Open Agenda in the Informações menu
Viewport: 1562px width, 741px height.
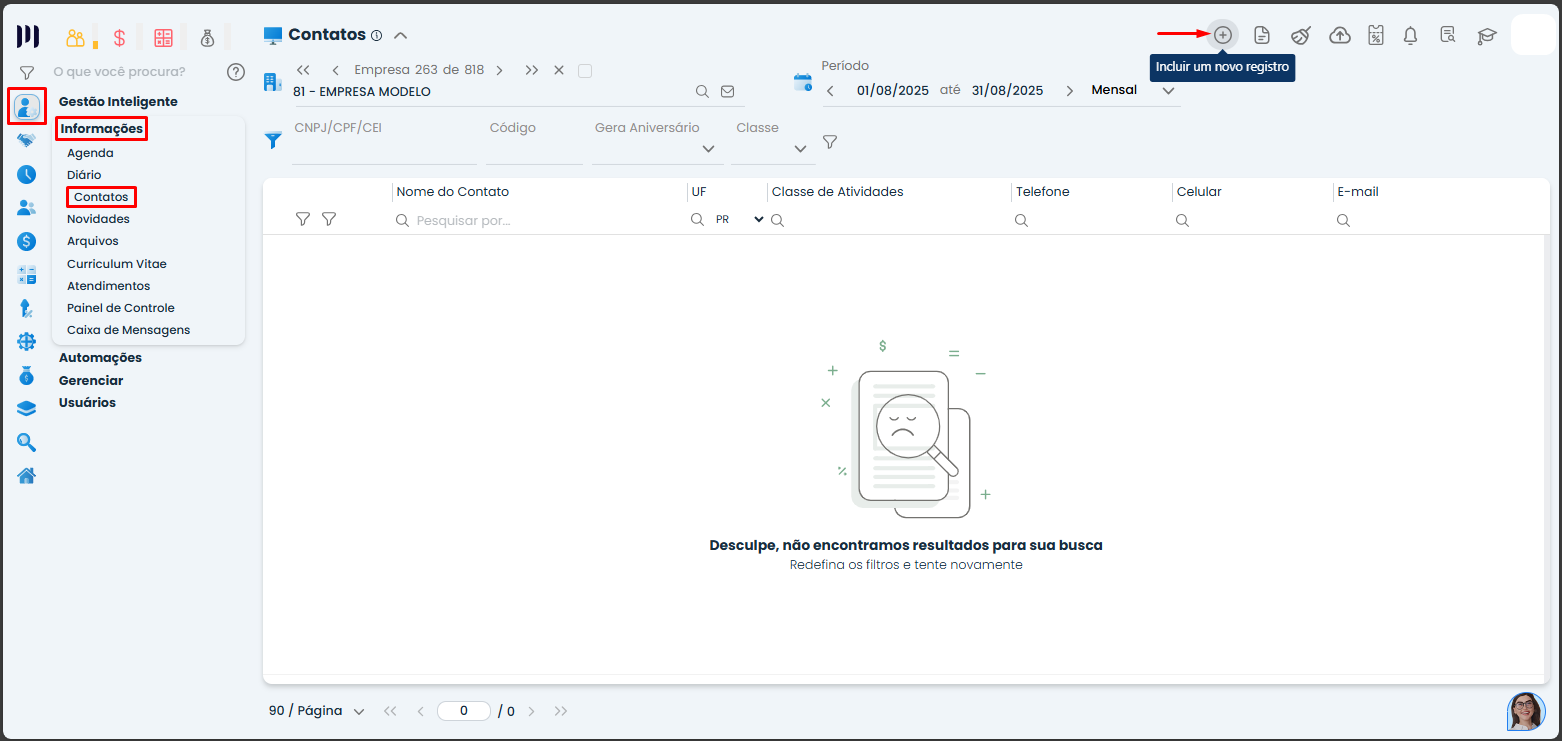click(90, 153)
